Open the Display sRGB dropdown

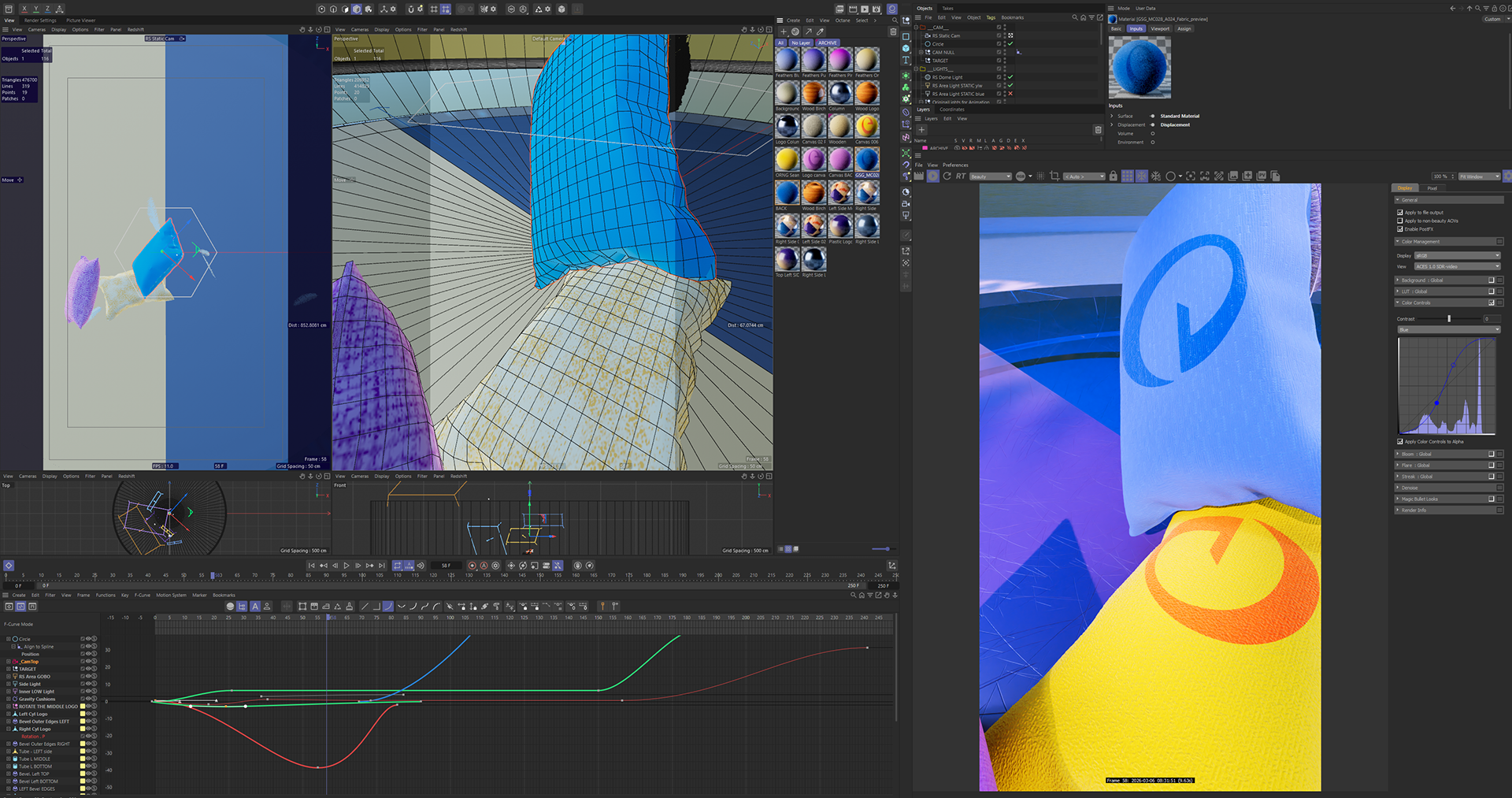tap(1457, 255)
